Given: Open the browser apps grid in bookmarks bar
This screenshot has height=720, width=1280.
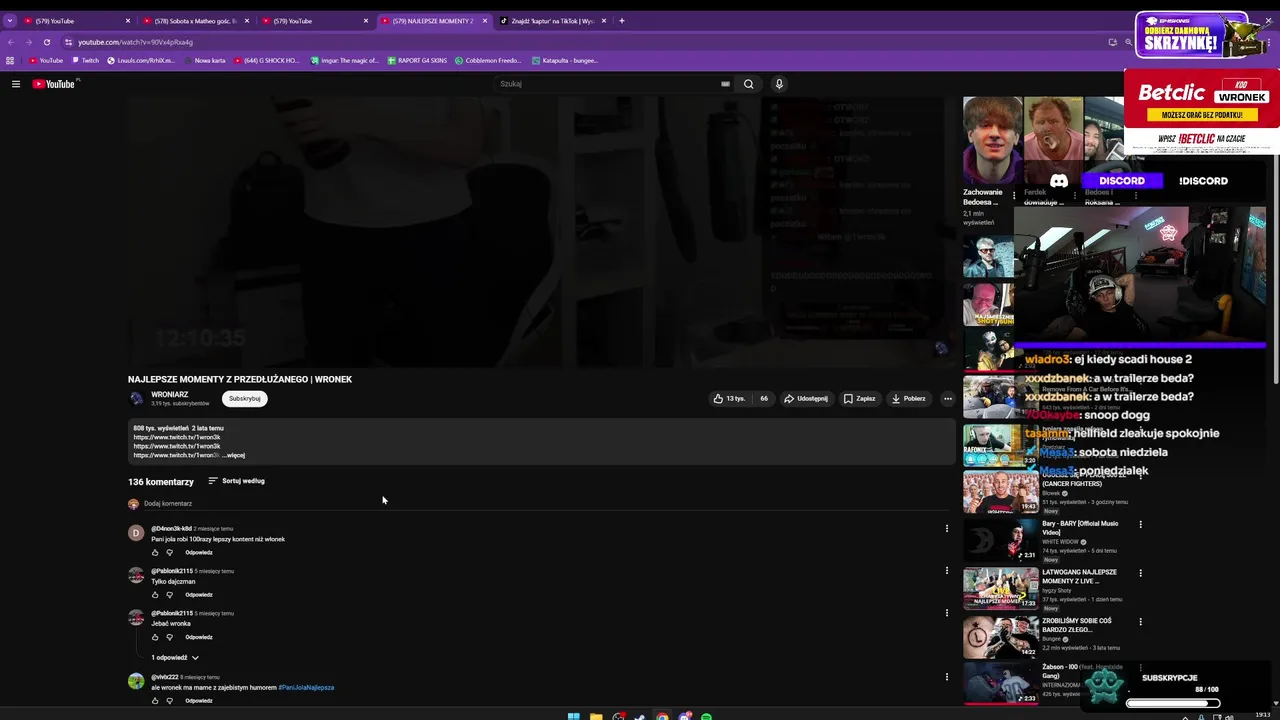Looking at the screenshot, I should pos(10,60).
